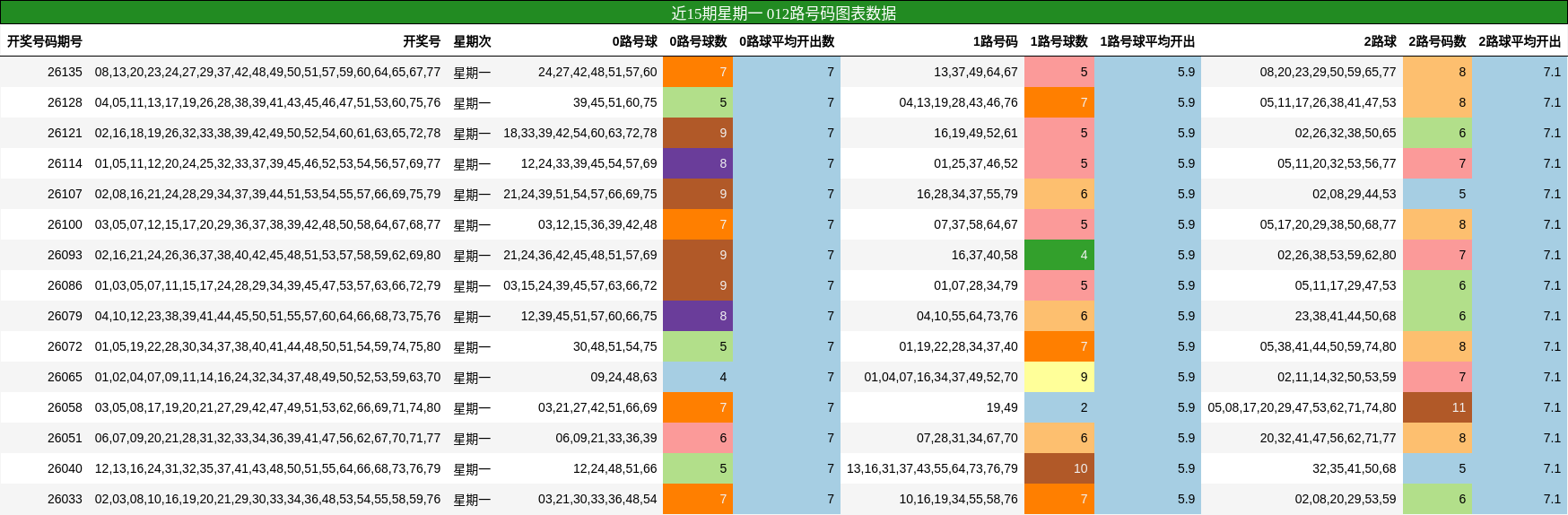Click the 0路号球 column header
The width and height of the screenshot is (1568, 515).
click(635, 41)
